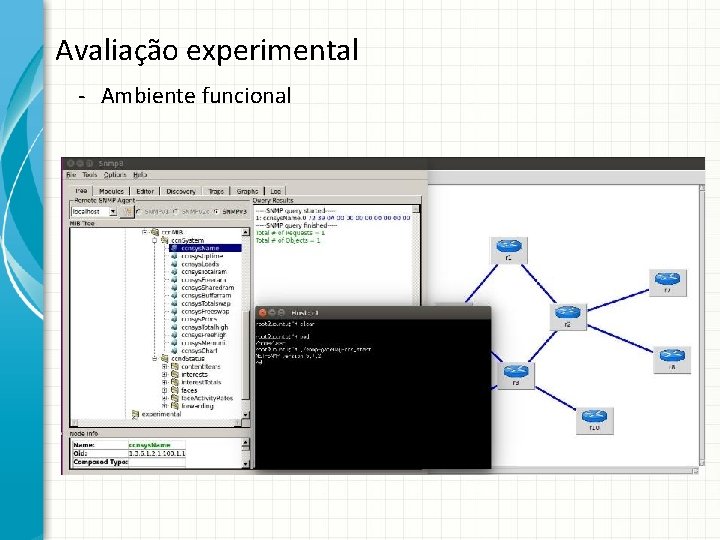Viewport: 720px width, 540px height.
Task: Click leaf icon beside ccnsysUptime
Action: (x=174, y=256)
